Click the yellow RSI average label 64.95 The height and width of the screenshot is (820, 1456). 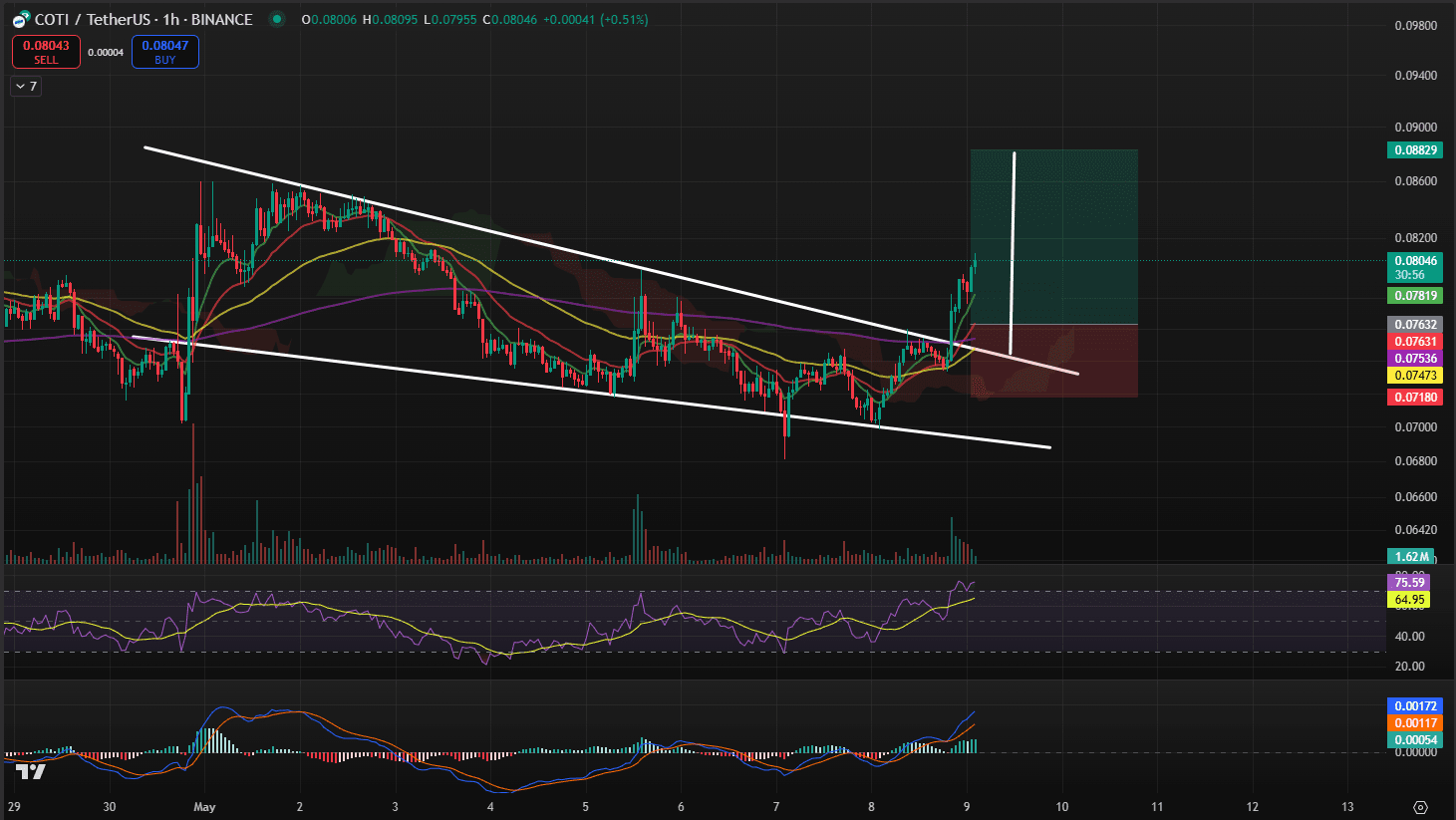[1409, 600]
